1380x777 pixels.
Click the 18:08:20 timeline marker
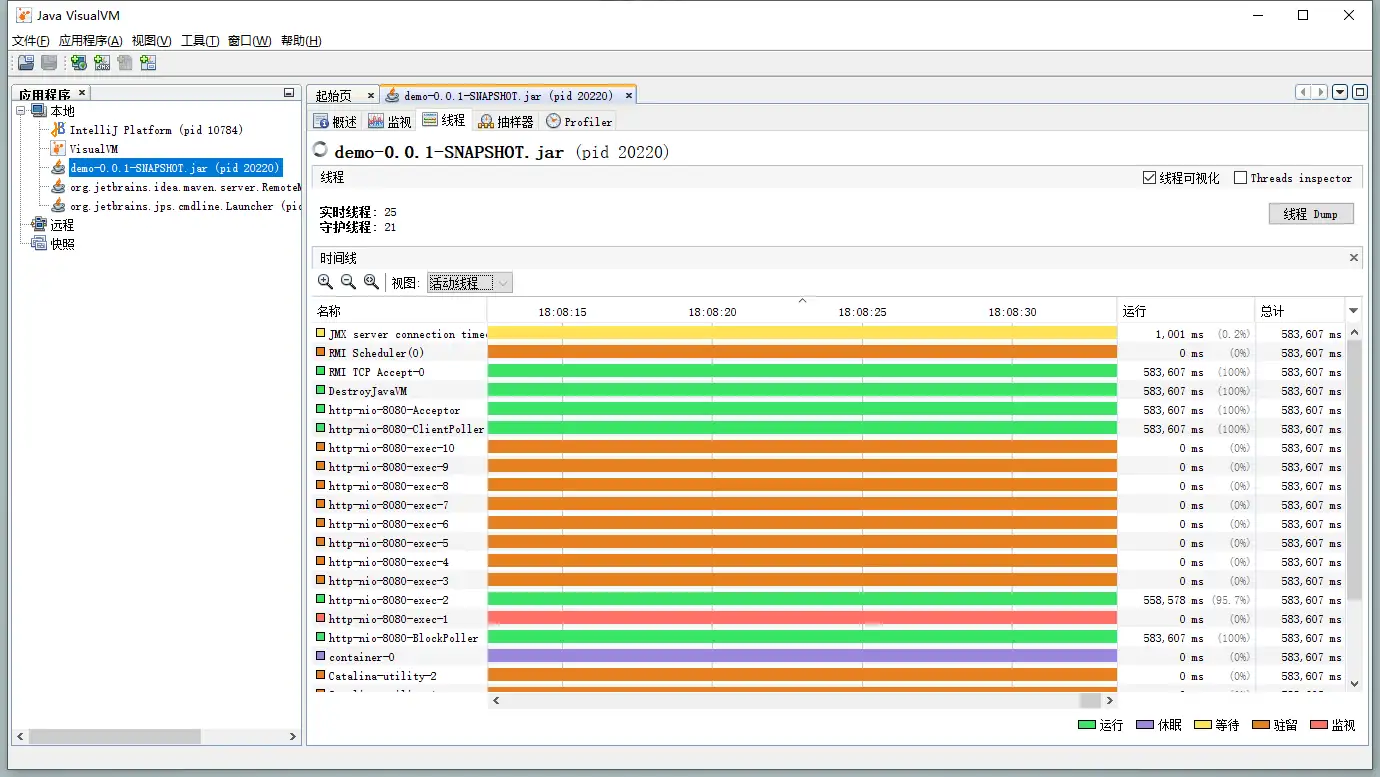tap(712, 312)
